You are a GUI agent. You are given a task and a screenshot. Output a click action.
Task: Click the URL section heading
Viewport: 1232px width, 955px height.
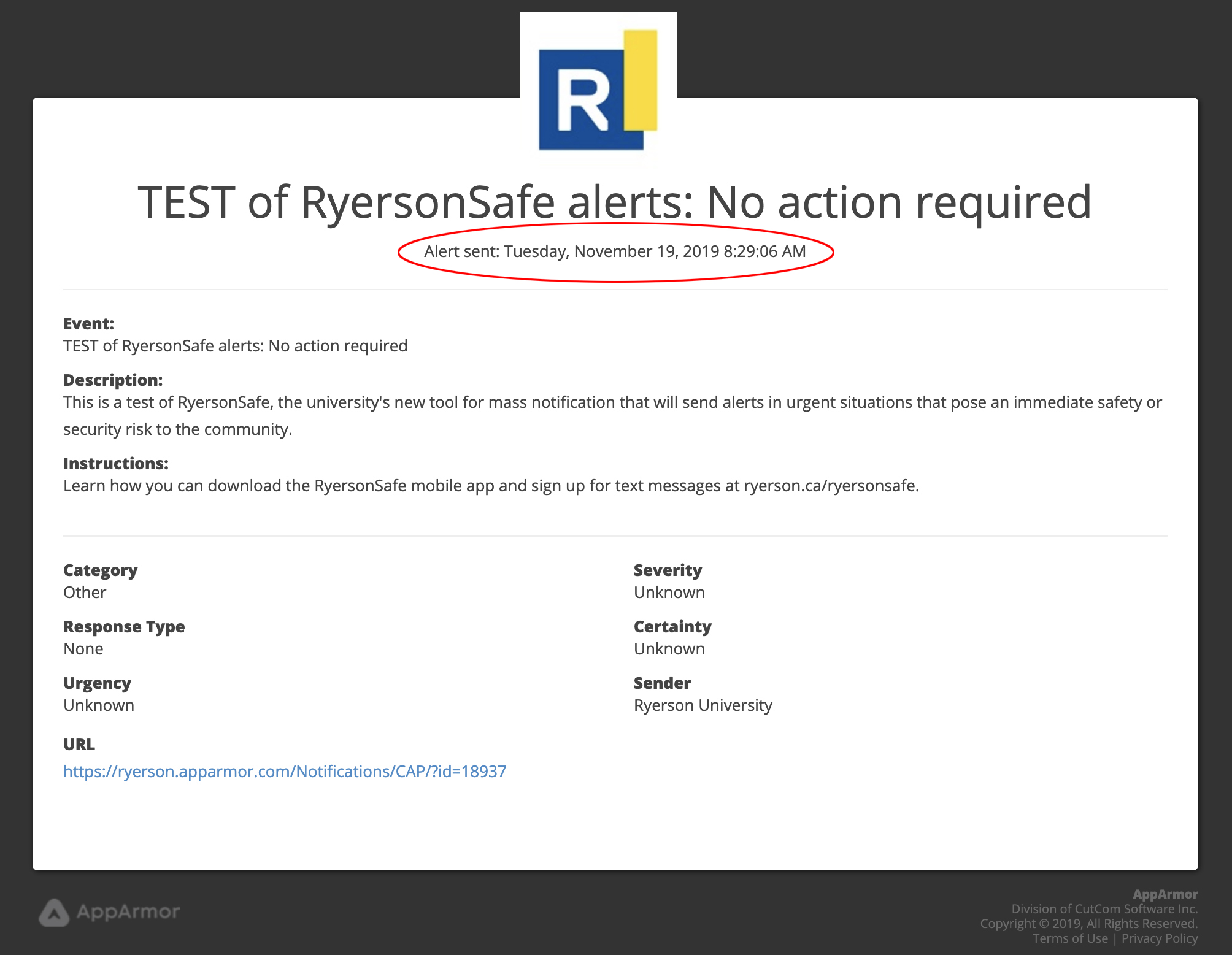coord(78,744)
